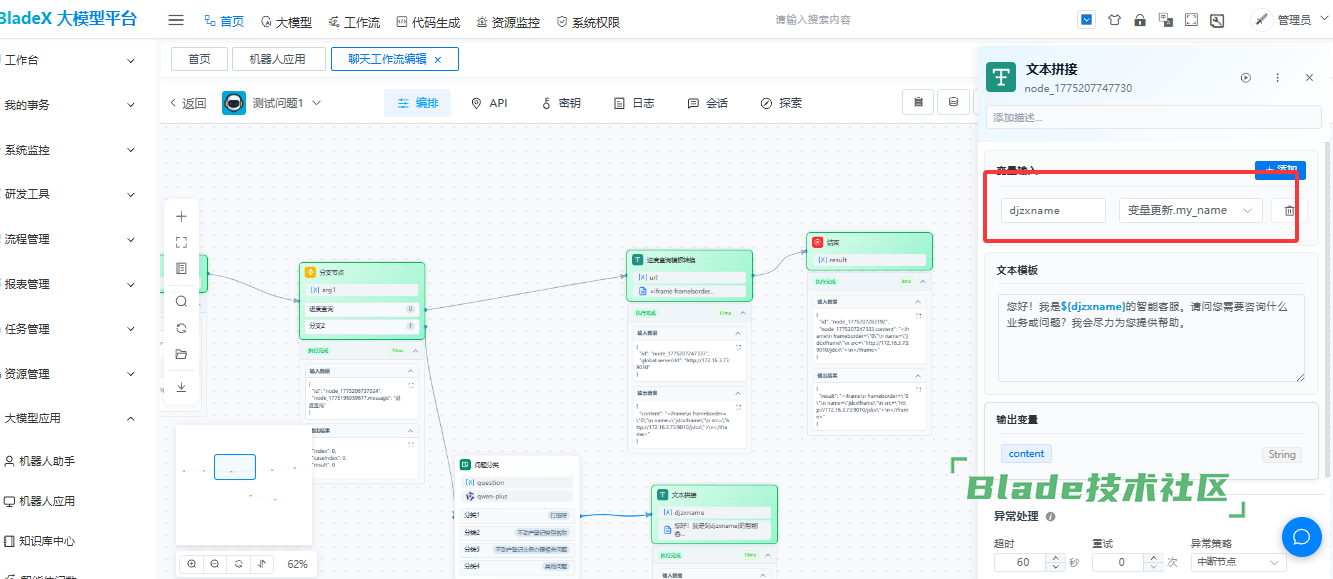Image resolution: width=1333 pixels, height=579 pixels.
Task: Click the 添加描述 description input field
Action: 1150,118
